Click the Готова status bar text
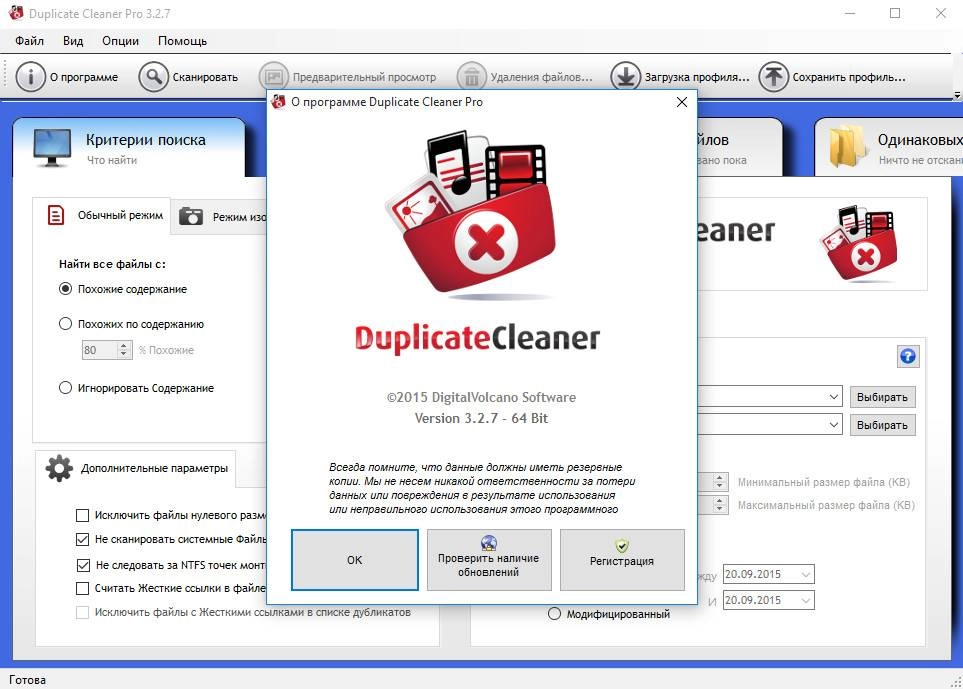The image size is (963, 689). tap(27, 680)
